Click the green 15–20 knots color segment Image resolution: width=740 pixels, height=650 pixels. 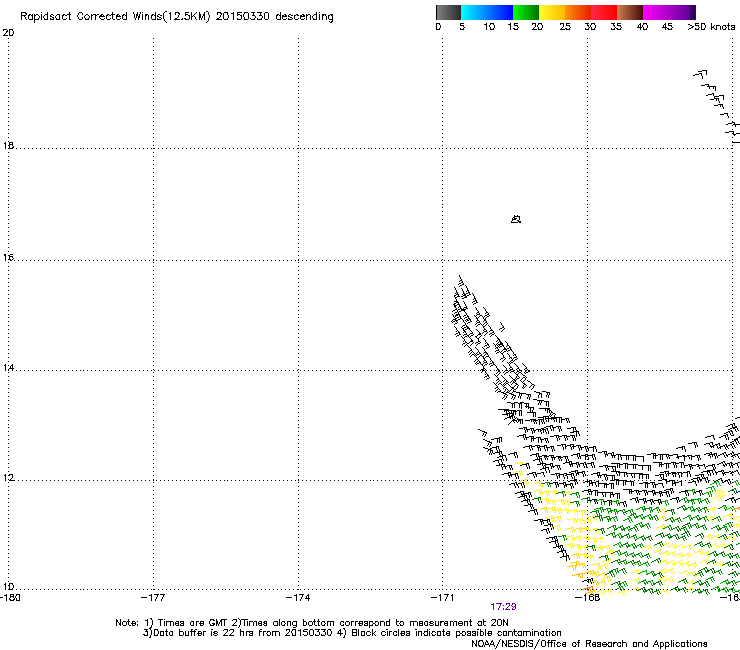[526, 12]
